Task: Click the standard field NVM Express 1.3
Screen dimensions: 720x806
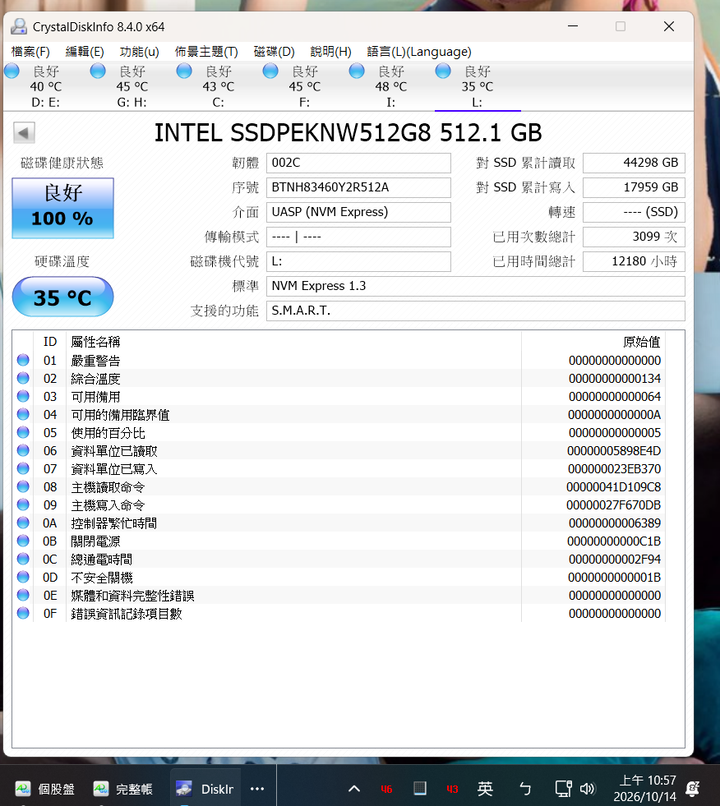Action: pos(475,286)
